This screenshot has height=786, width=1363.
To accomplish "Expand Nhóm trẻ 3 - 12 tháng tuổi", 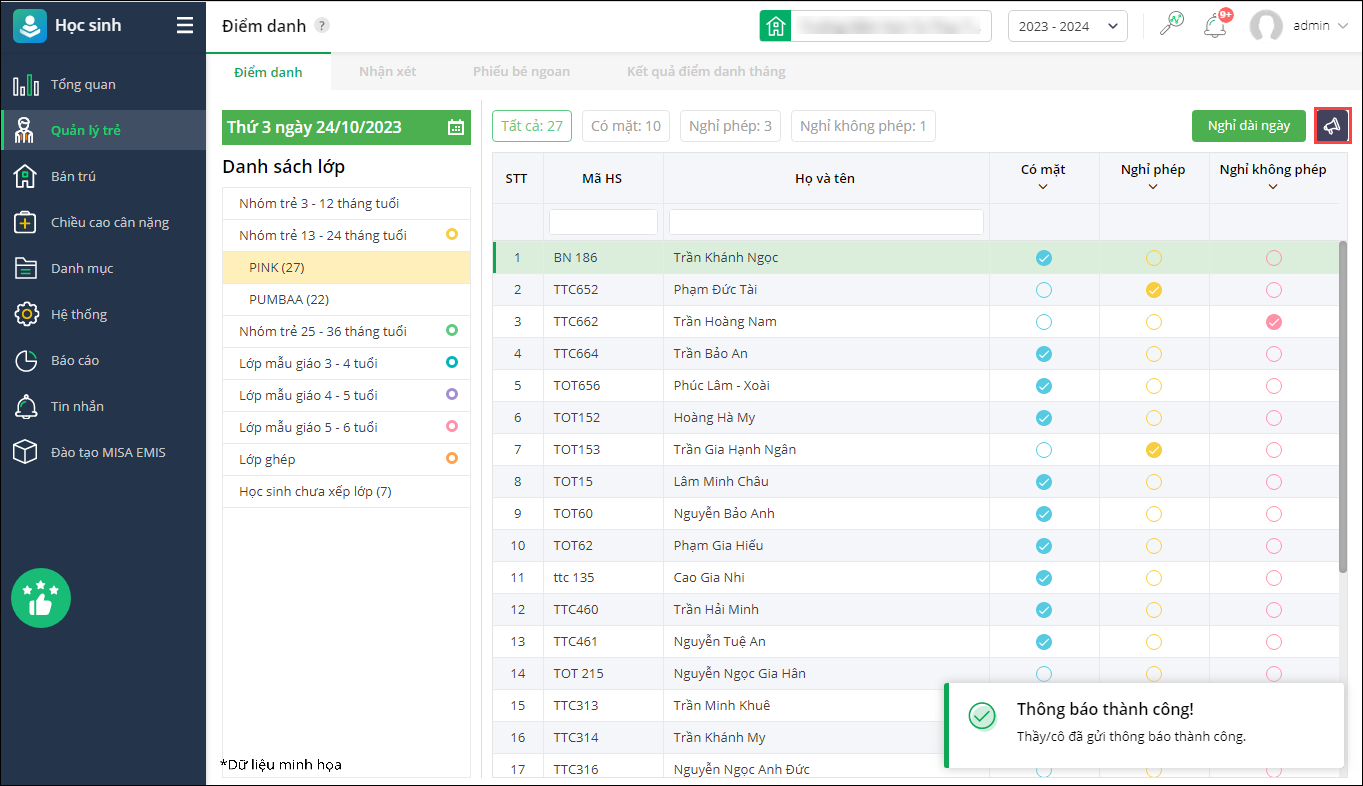I will pos(346,204).
